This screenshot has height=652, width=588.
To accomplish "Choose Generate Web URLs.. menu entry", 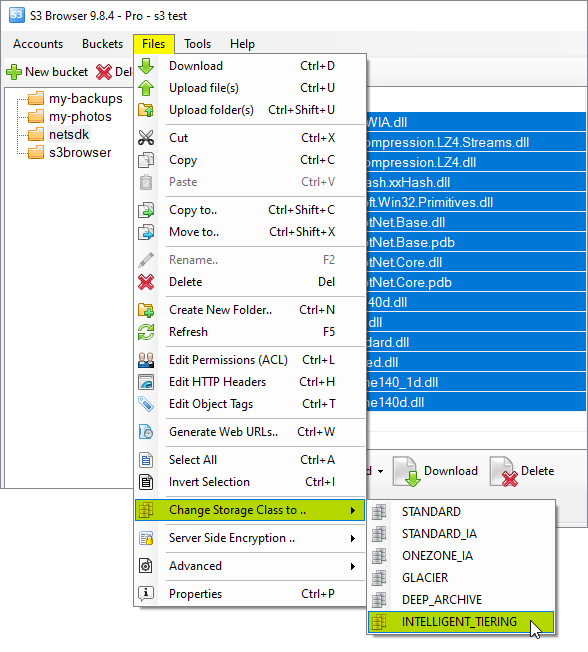I will (250, 432).
